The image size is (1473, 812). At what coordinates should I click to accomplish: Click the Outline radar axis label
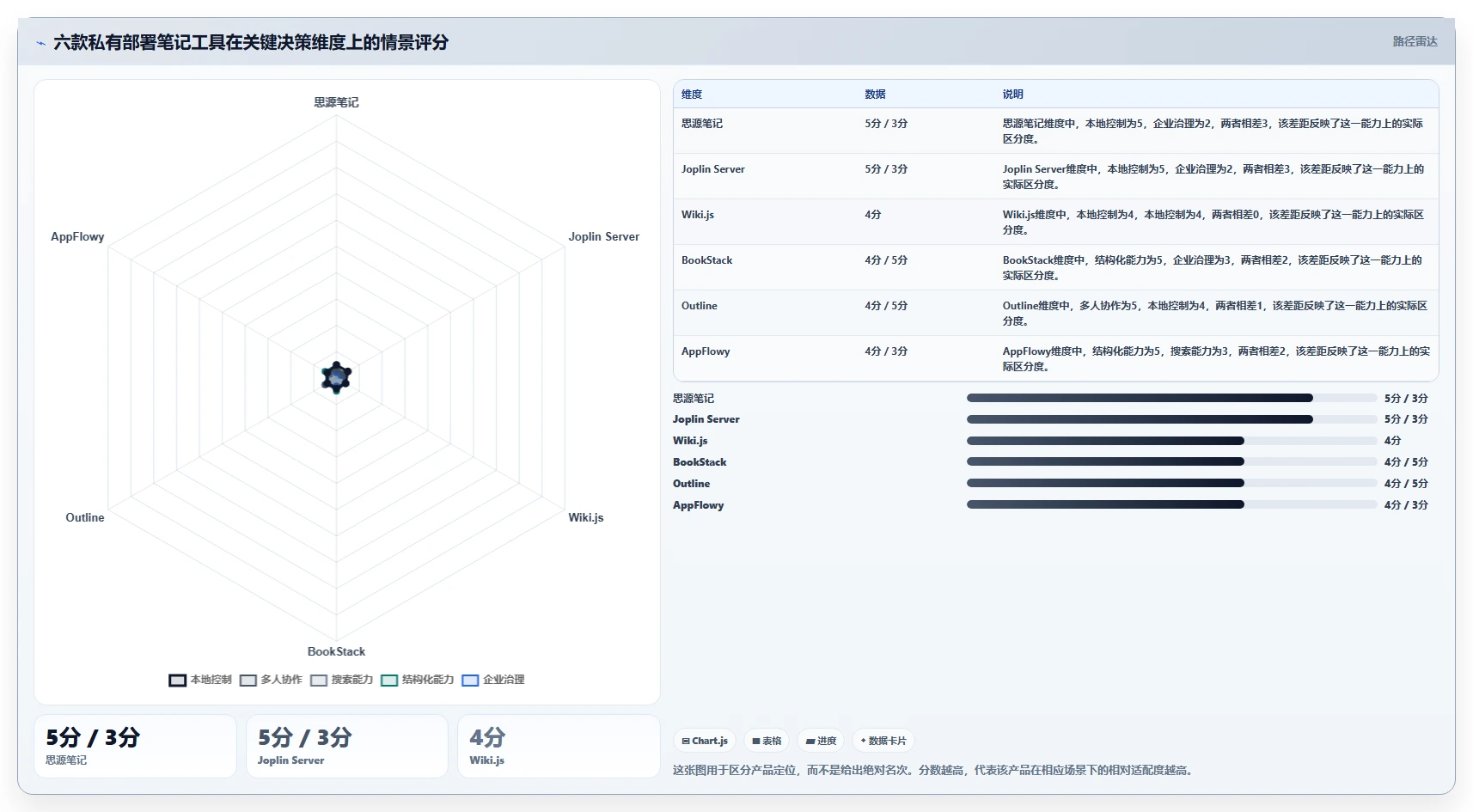click(85, 517)
